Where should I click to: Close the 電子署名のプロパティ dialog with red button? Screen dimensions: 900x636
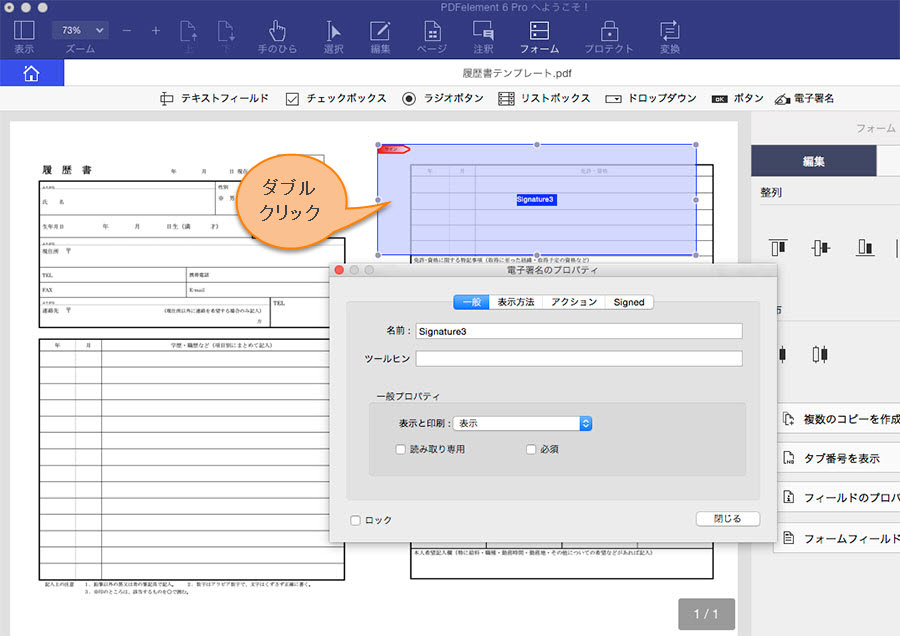339,270
